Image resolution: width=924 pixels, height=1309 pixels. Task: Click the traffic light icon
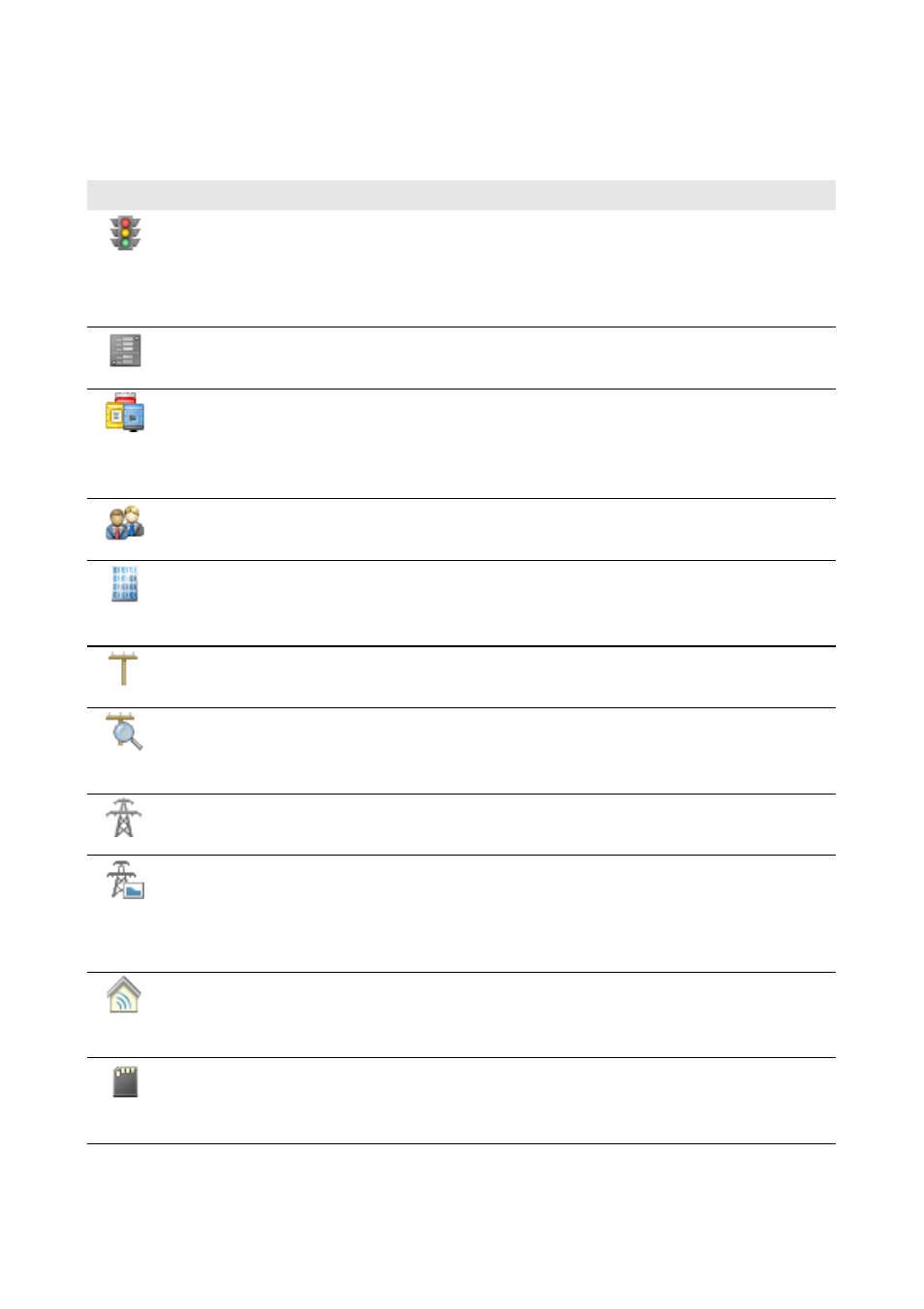(125, 234)
